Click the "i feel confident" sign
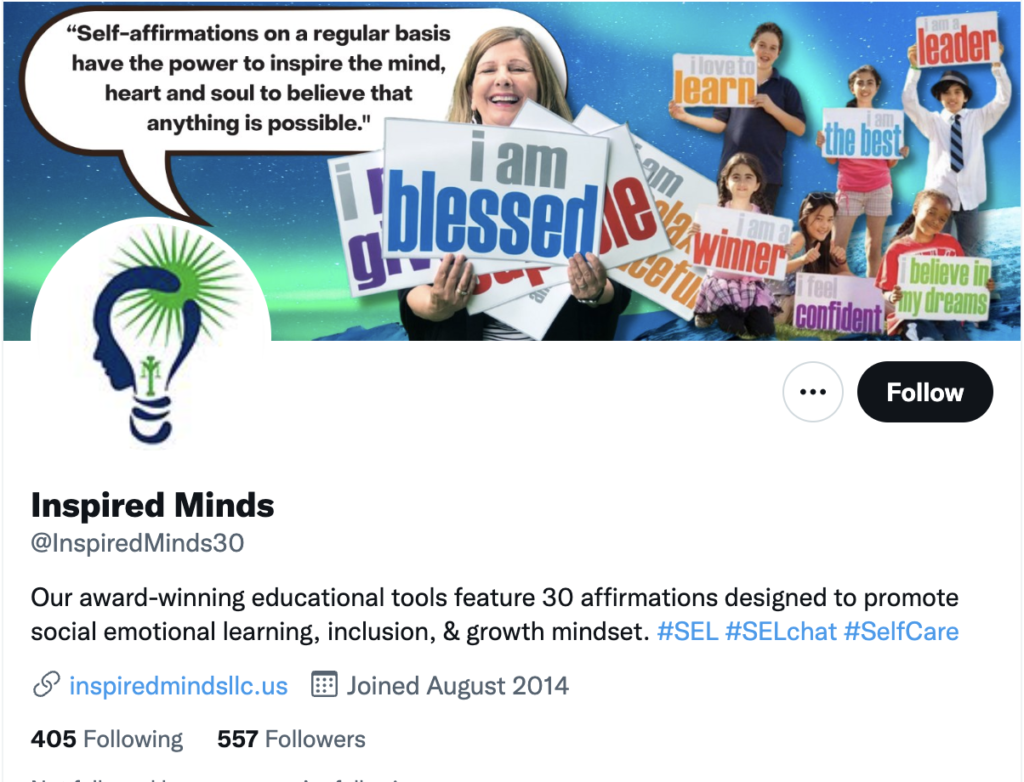The image size is (1024, 782). tap(839, 304)
